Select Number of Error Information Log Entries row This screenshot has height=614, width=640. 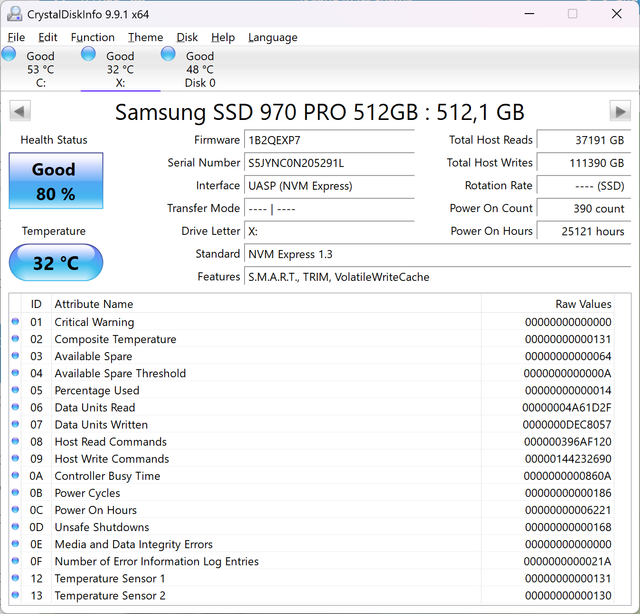[x=312, y=562]
